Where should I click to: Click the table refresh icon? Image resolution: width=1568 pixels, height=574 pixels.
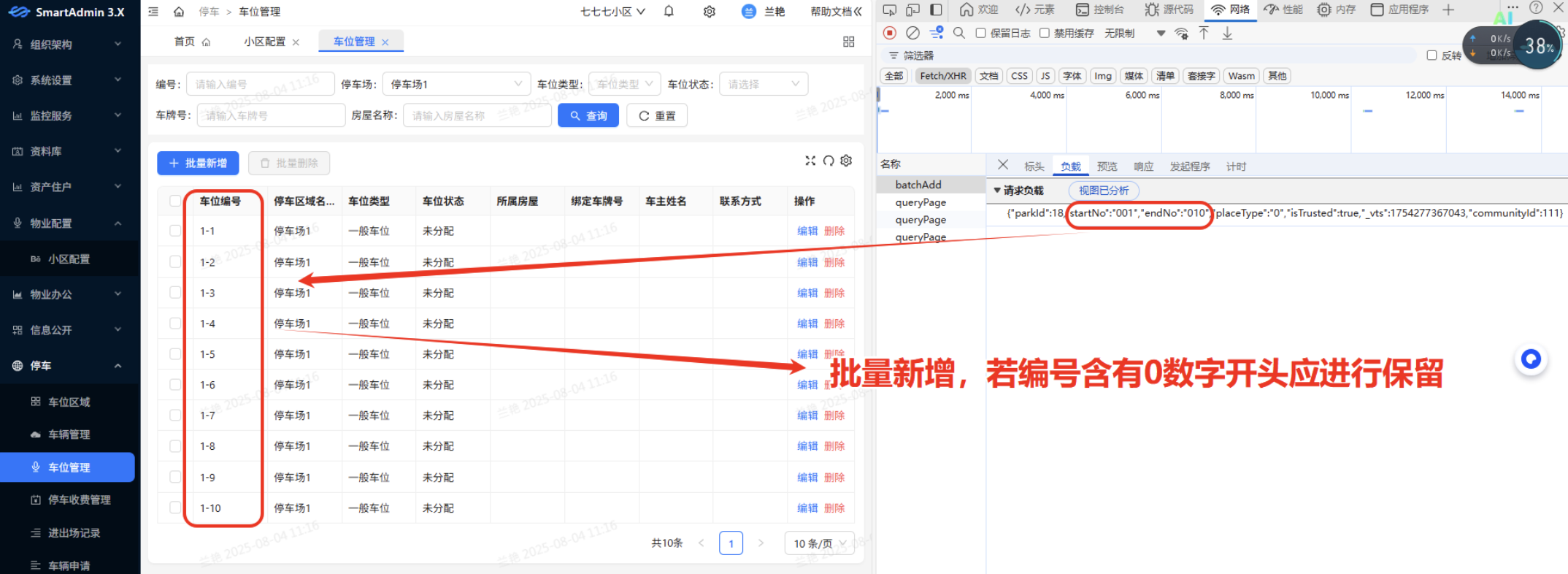[x=829, y=161]
